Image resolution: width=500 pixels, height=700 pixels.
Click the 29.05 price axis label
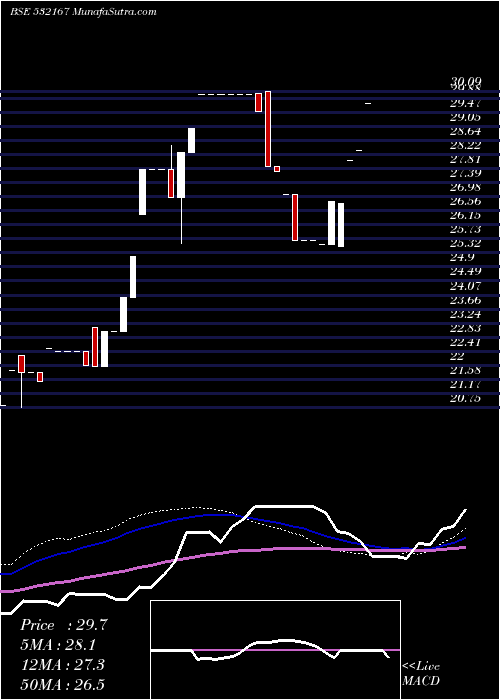point(466,117)
